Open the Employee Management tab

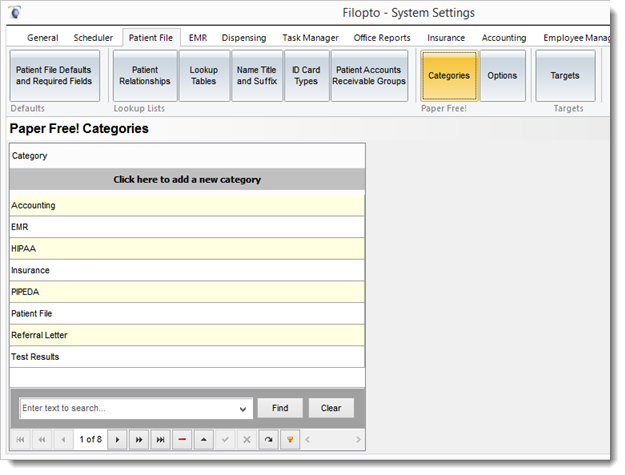[576, 38]
